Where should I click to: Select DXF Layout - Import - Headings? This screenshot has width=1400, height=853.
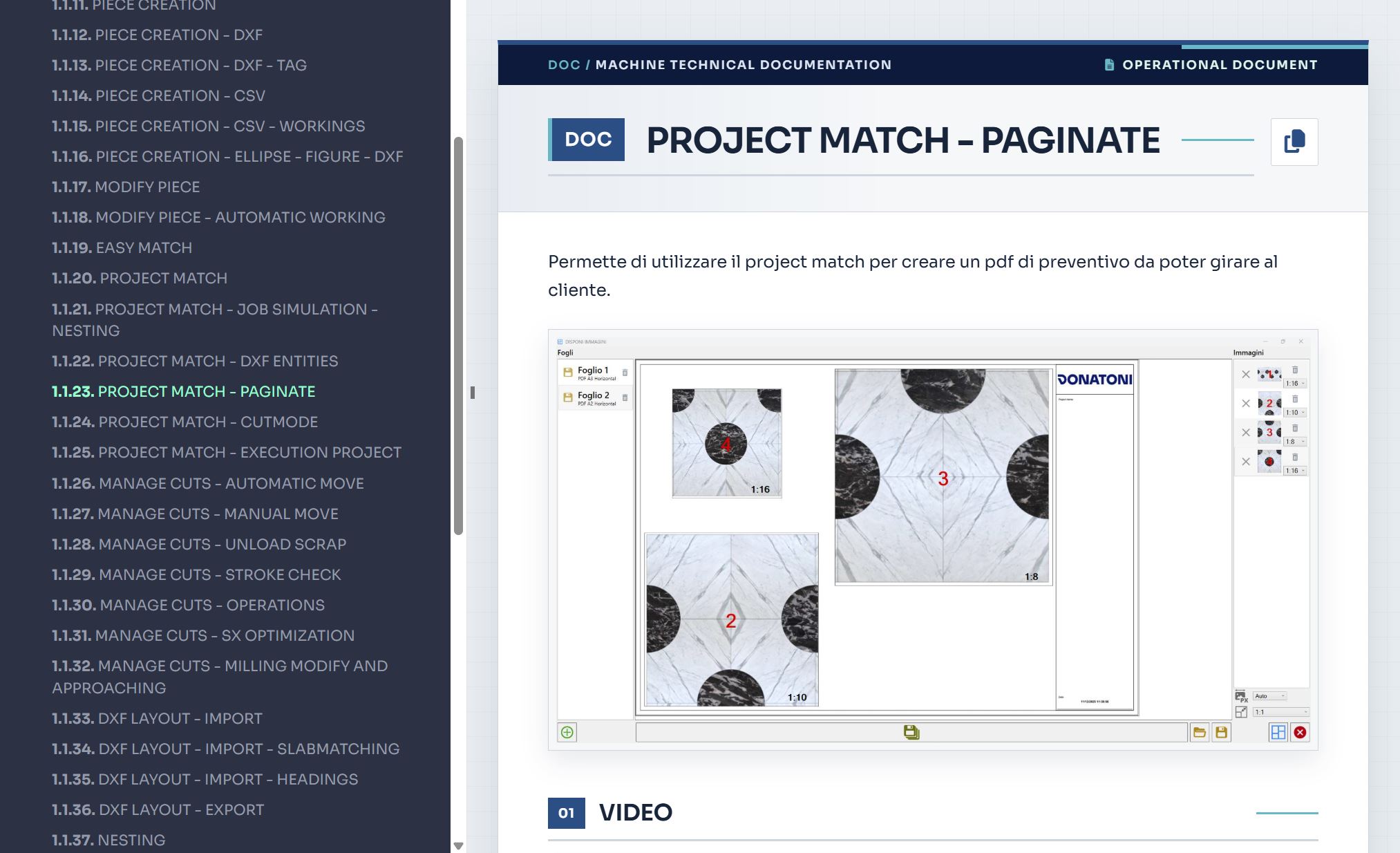coord(205,779)
